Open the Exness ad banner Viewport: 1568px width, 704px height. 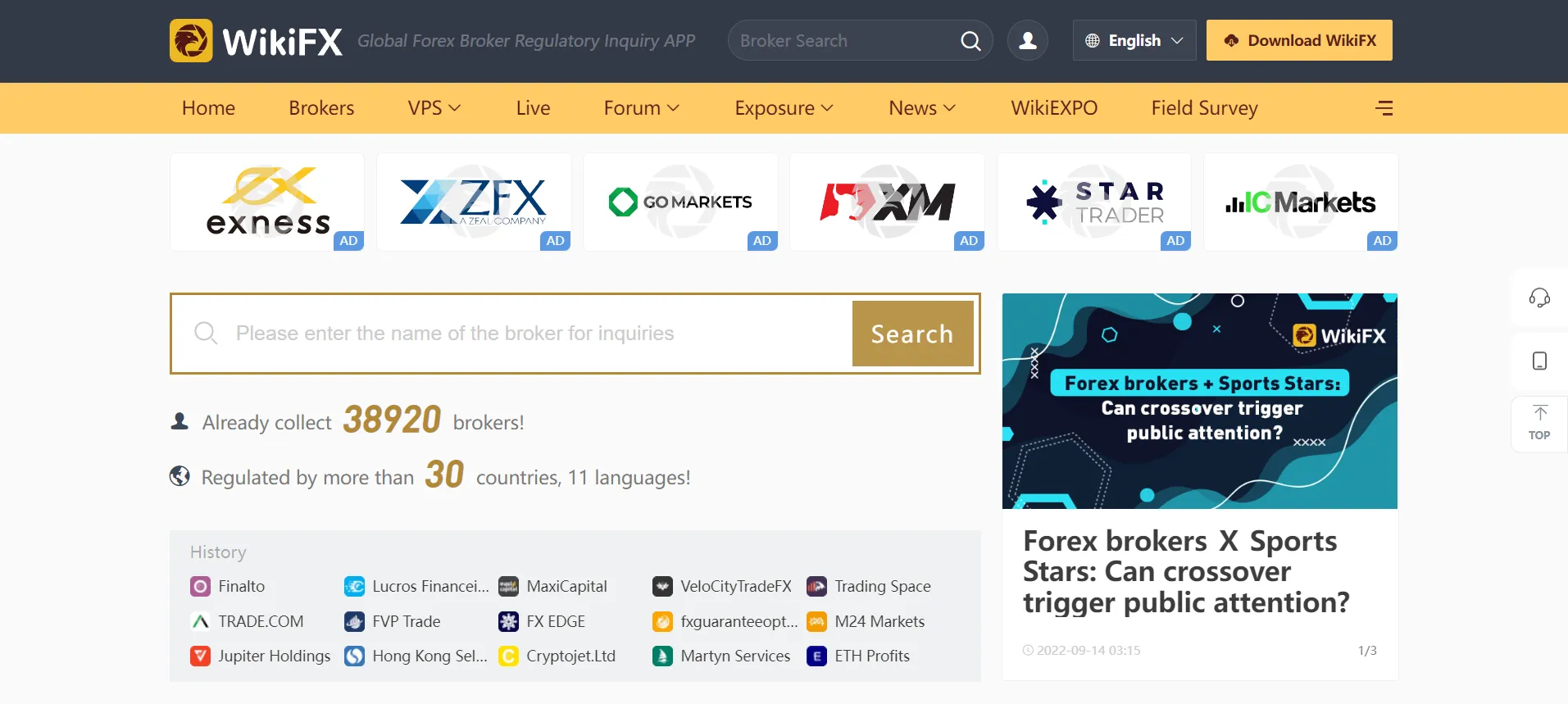click(267, 202)
